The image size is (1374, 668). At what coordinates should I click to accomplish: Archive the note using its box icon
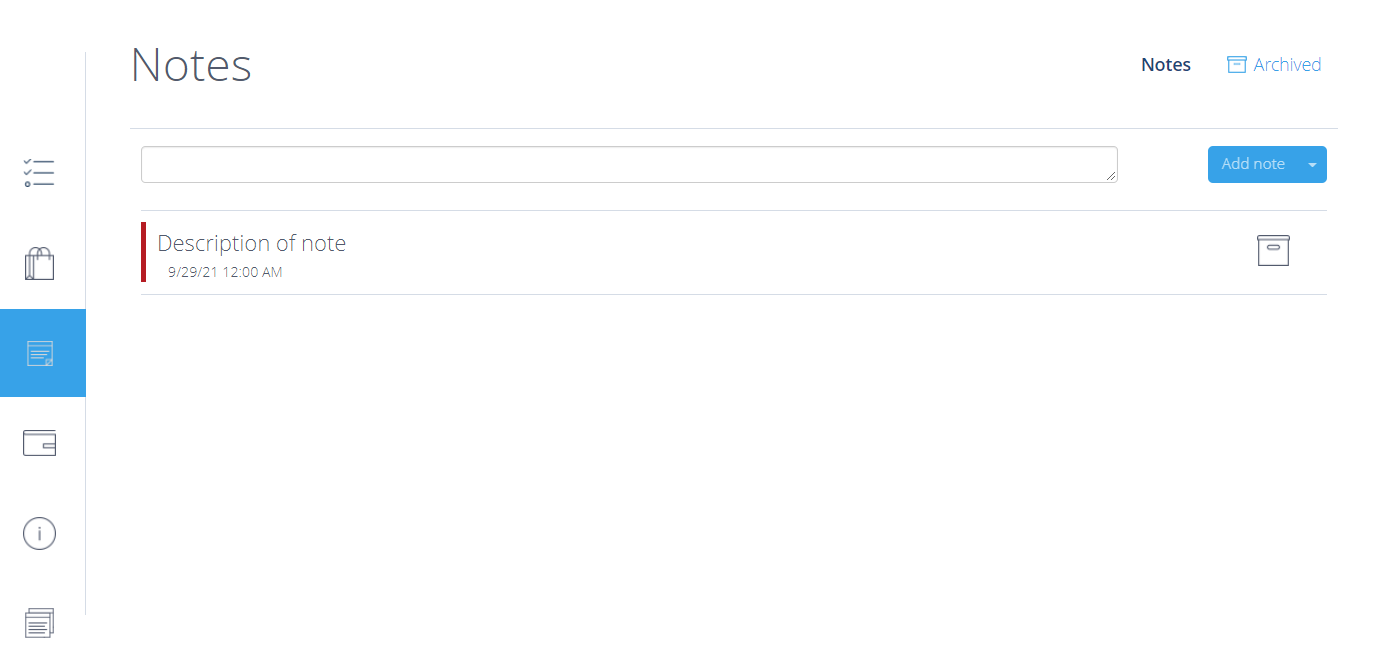coord(1273,250)
